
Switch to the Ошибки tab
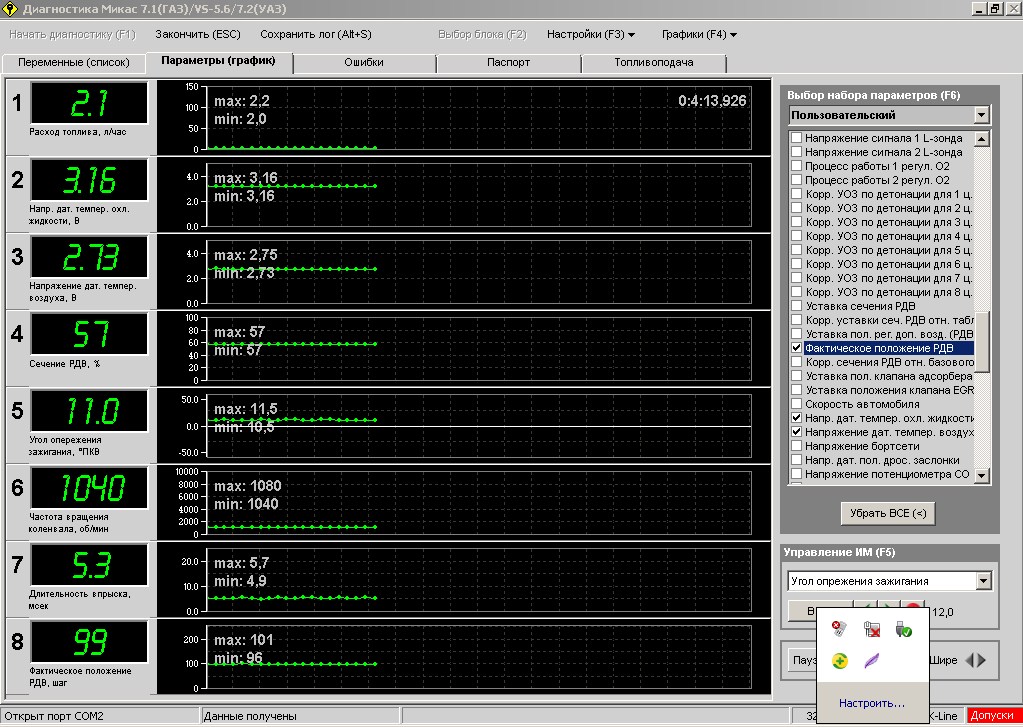coord(364,63)
